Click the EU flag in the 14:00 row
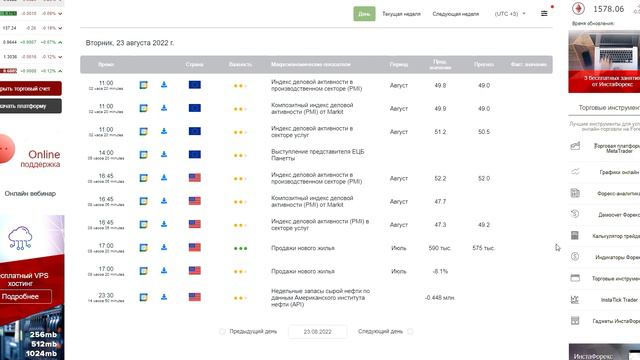 point(195,154)
